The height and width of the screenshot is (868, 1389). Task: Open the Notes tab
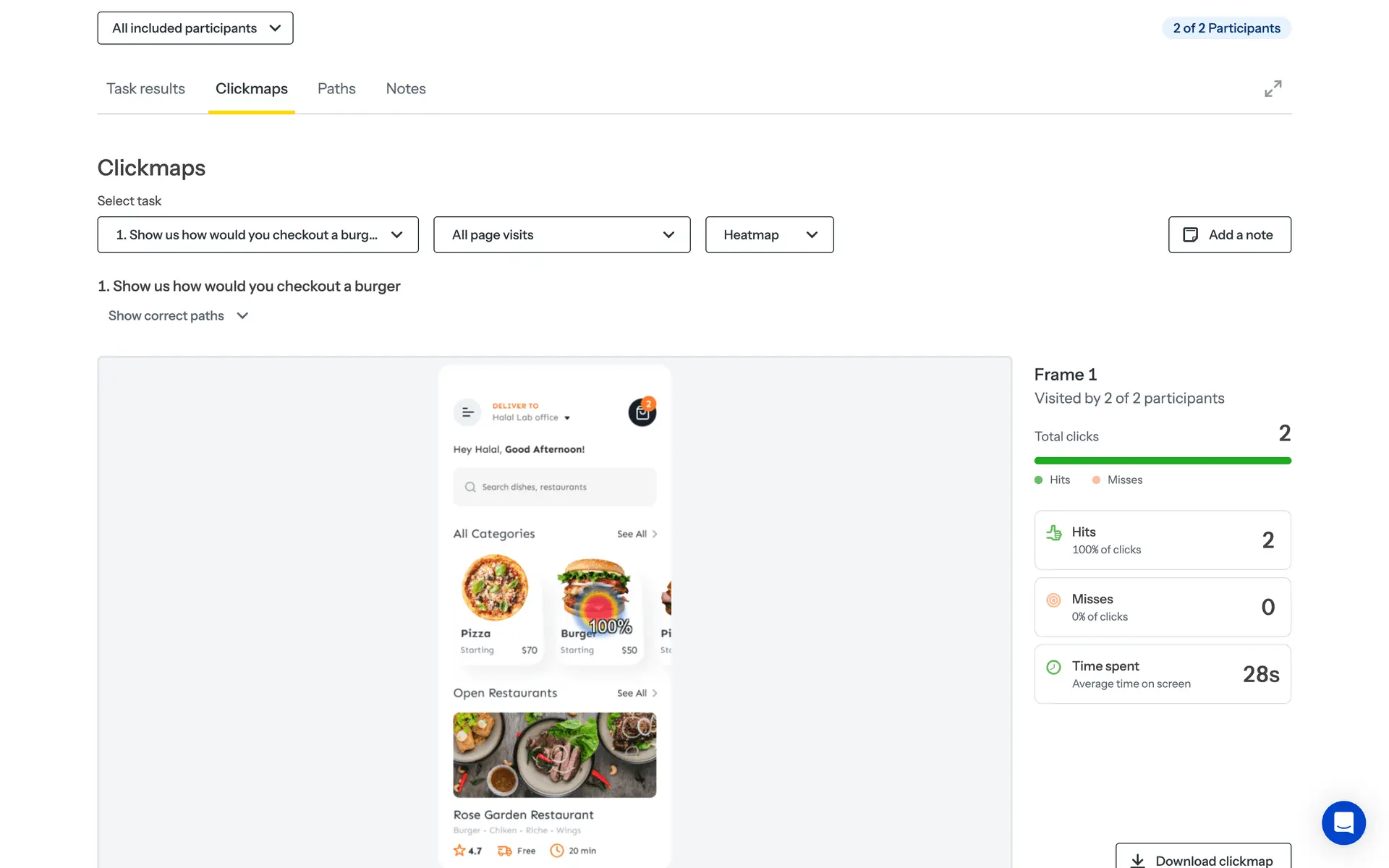405,88
